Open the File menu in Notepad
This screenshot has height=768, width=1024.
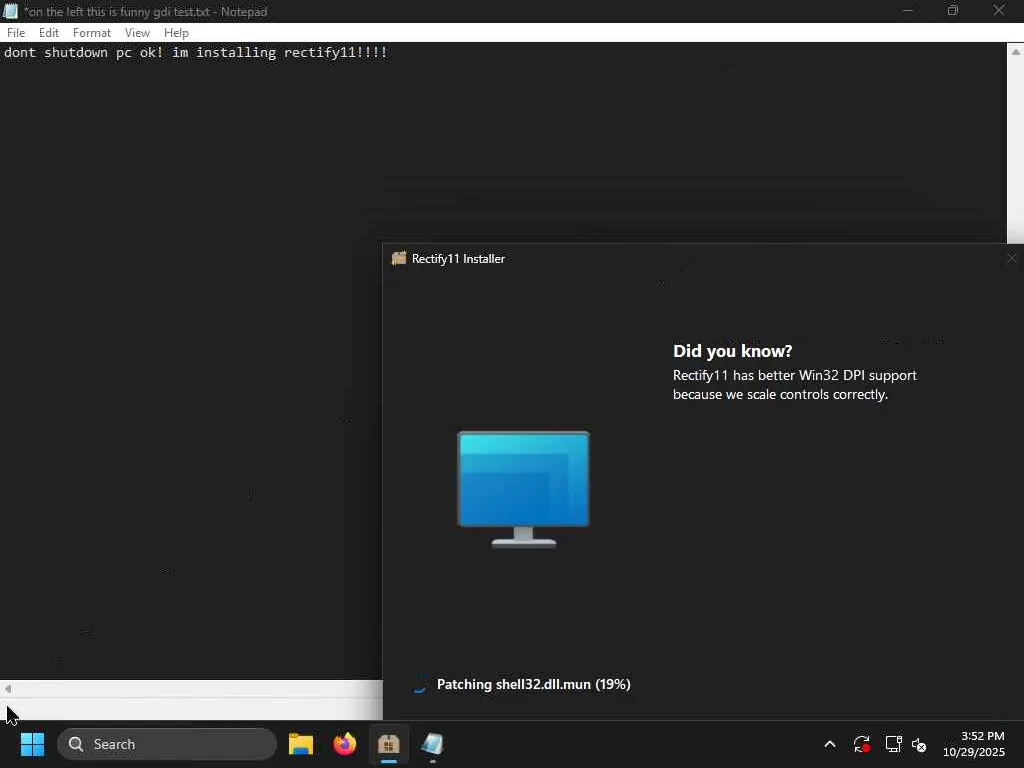point(16,33)
